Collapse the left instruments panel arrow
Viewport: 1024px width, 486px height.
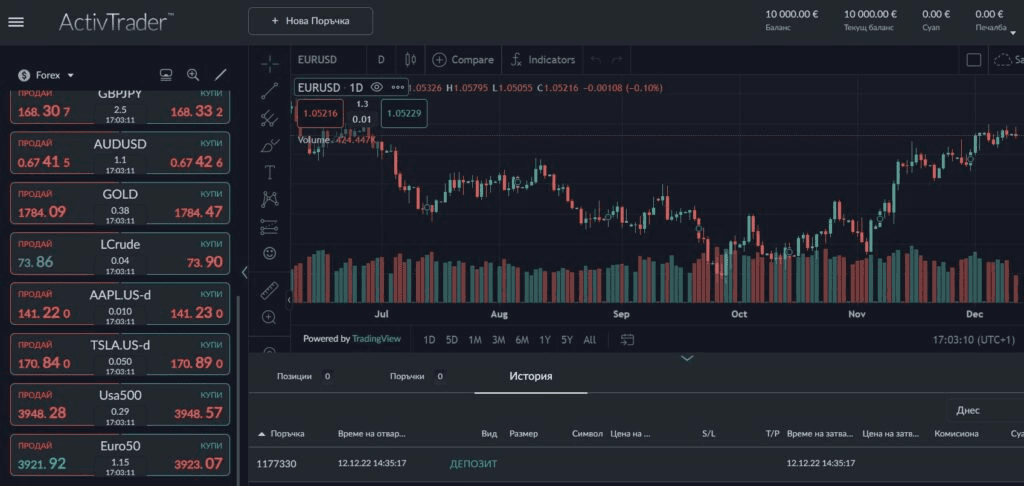(245, 272)
